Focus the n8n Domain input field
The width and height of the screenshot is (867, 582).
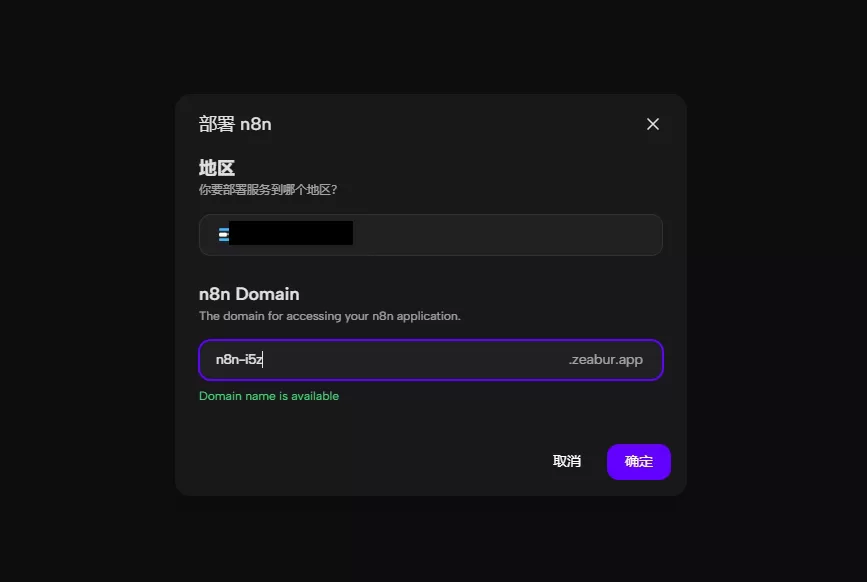point(431,360)
